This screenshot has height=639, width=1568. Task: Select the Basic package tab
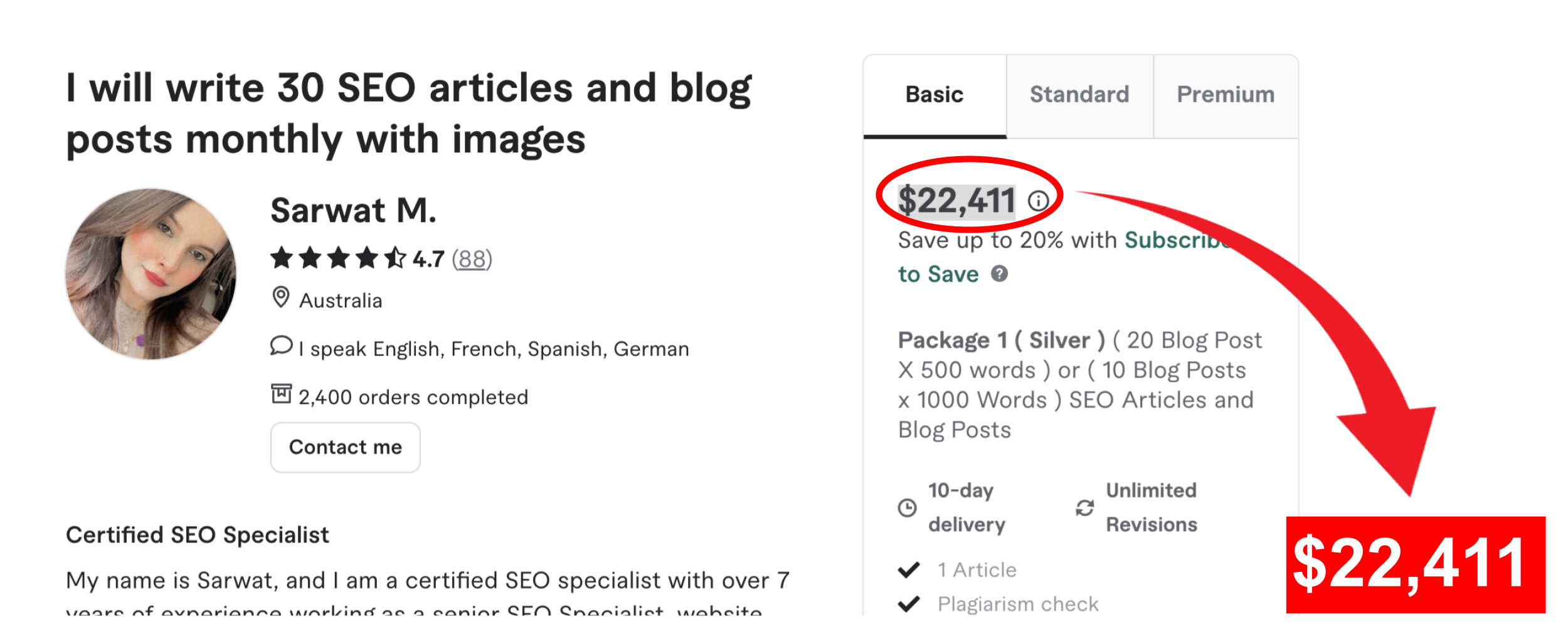pyautogui.click(x=934, y=95)
